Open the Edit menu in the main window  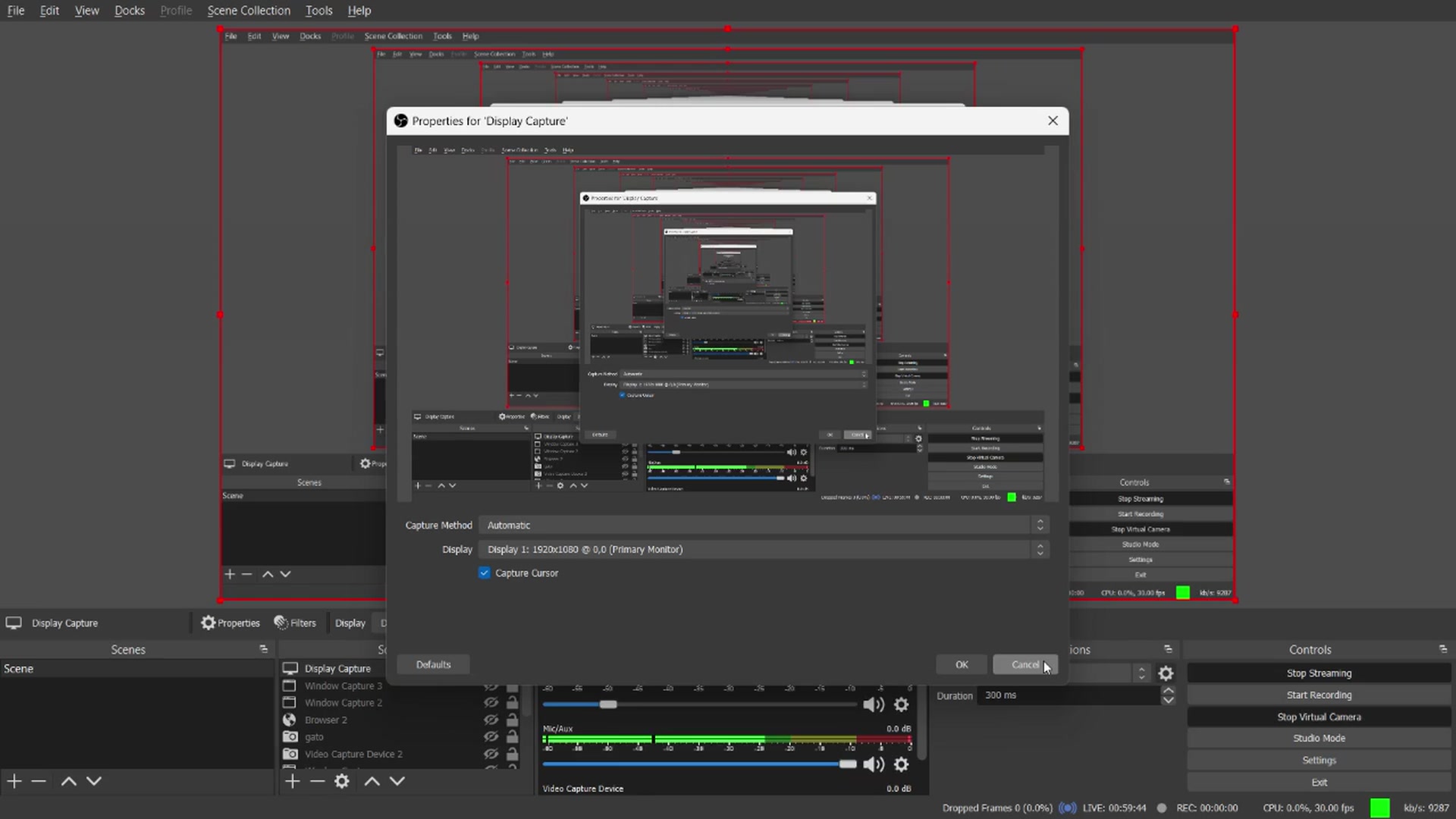(x=49, y=11)
